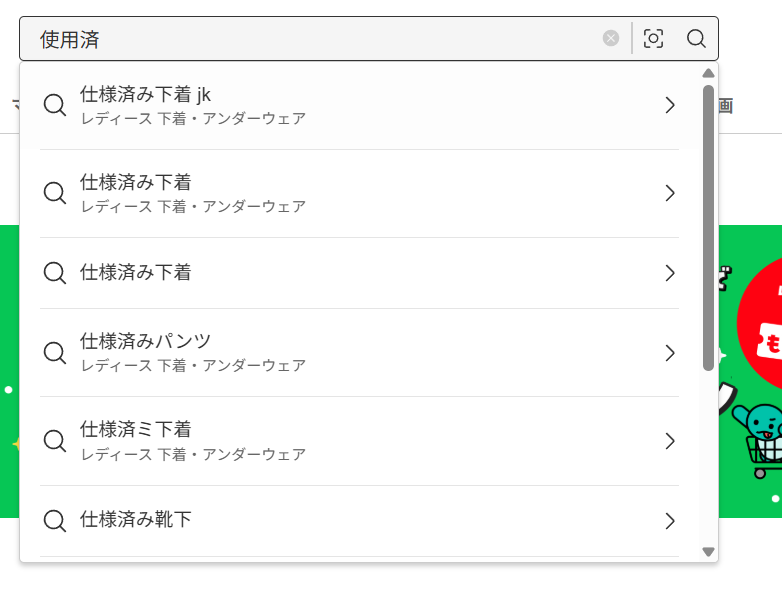The image size is (782, 608).
Task: Open image search via the camera icon
Action: (x=653, y=39)
